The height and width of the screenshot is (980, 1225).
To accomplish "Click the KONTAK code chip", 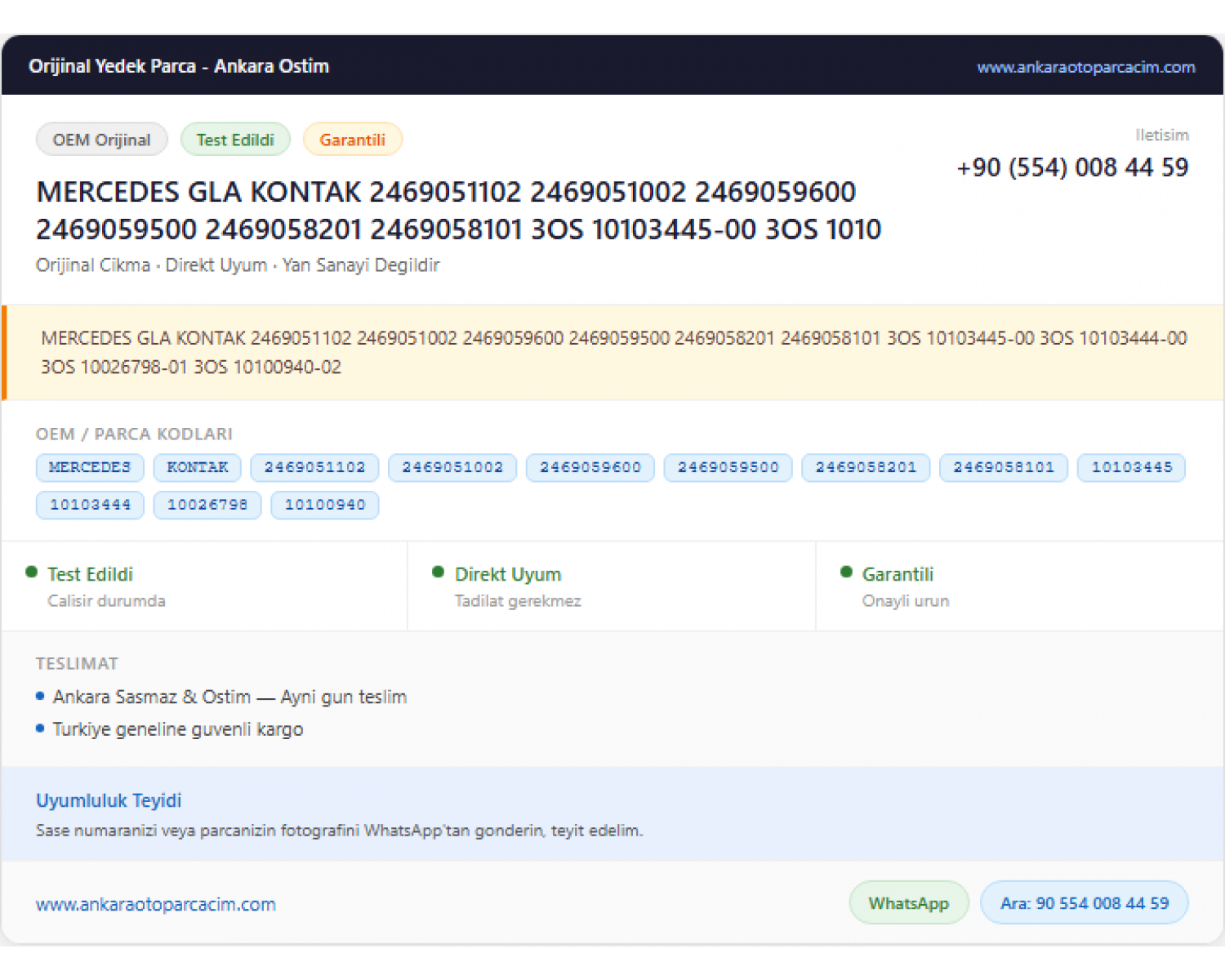I will (x=198, y=467).
